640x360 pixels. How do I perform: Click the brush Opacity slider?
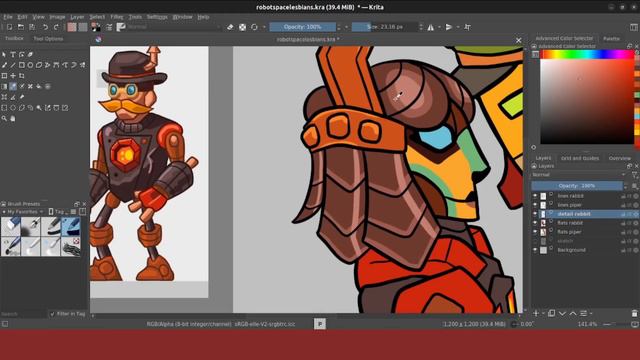click(x=302, y=27)
